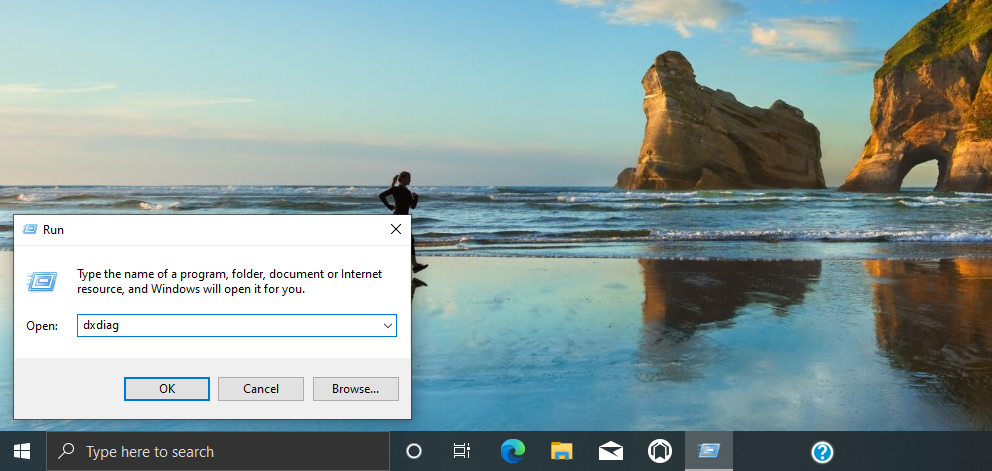Click the large Run icon beside description
The image size is (992, 471).
pyautogui.click(x=42, y=281)
